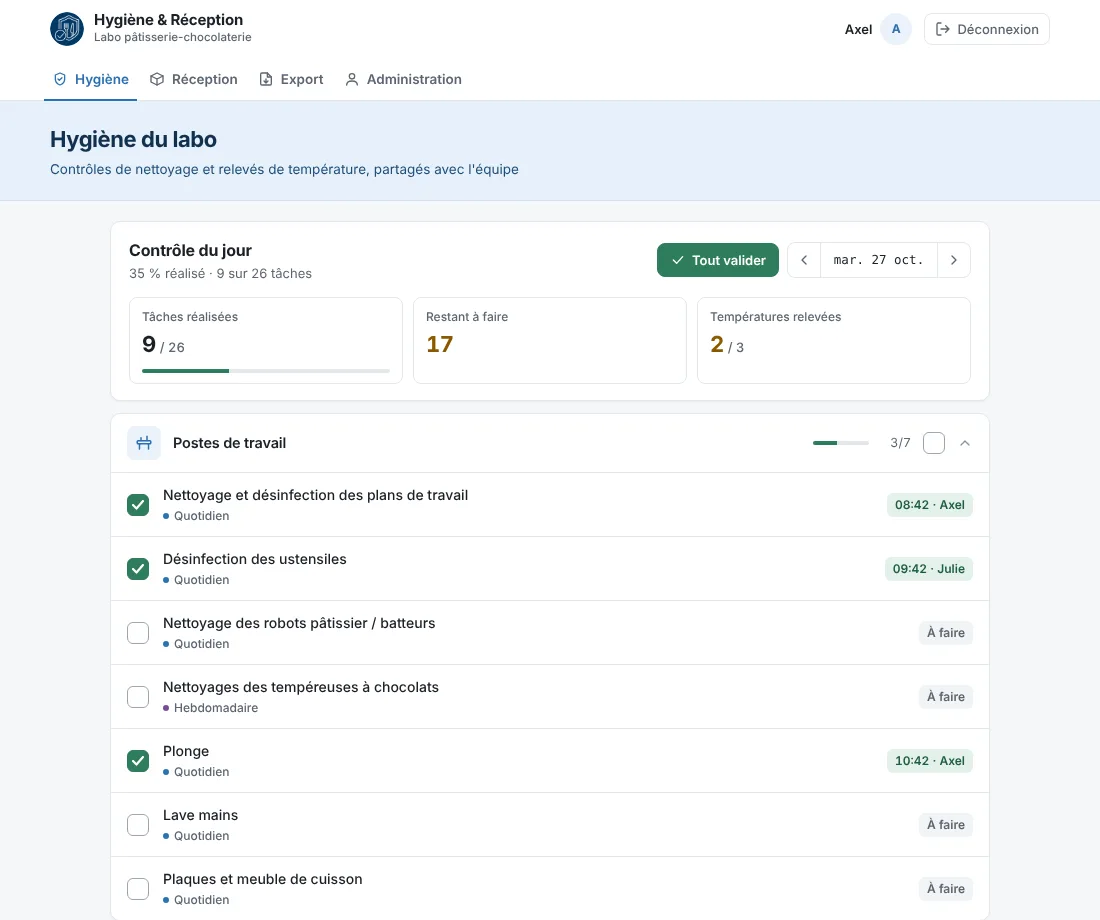Click the Restant à faire card
Image resolution: width=1100 pixels, height=920 pixels.
550,340
